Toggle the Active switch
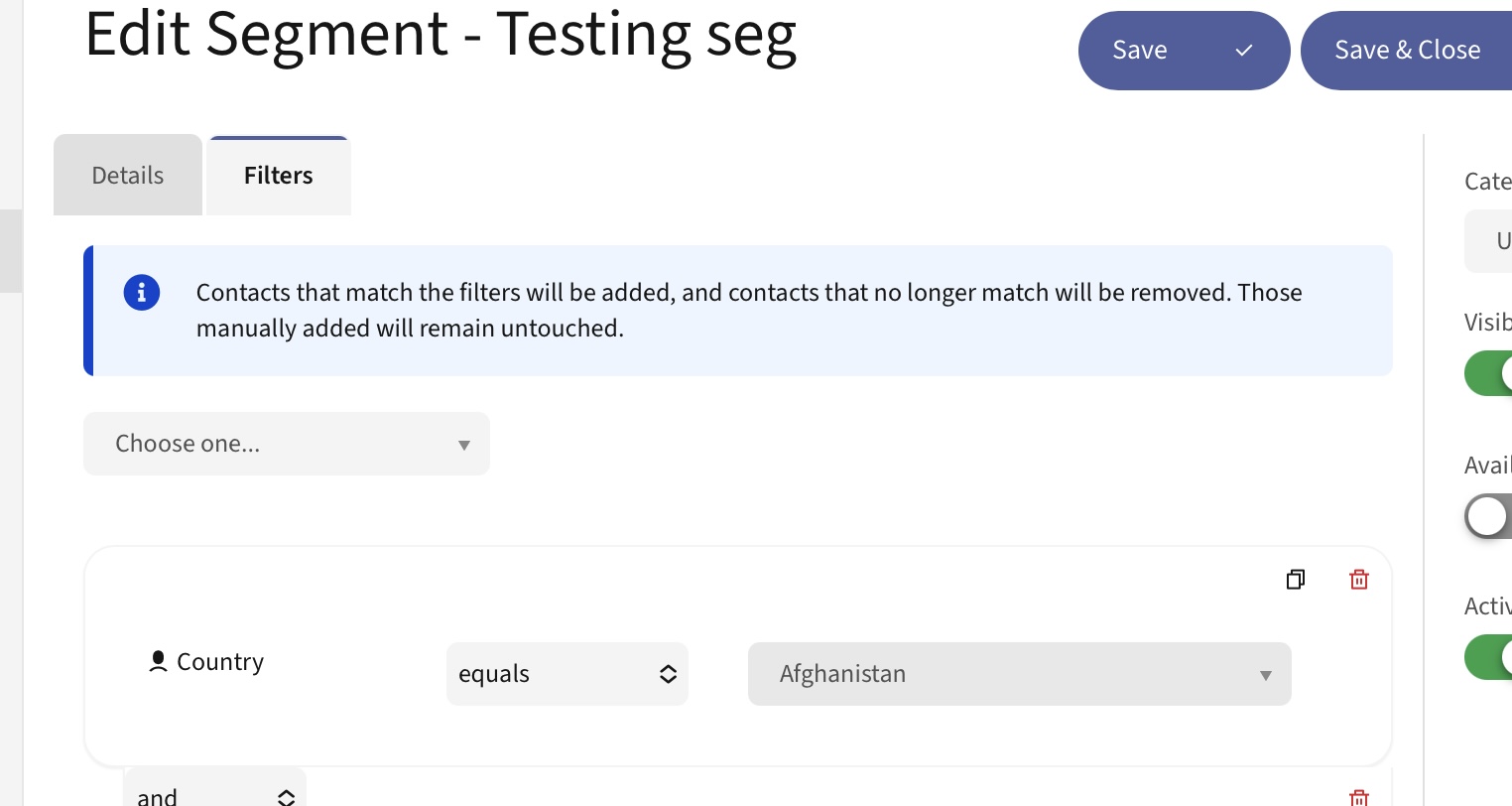This screenshot has height=806, width=1512. [x=1490, y=657]
